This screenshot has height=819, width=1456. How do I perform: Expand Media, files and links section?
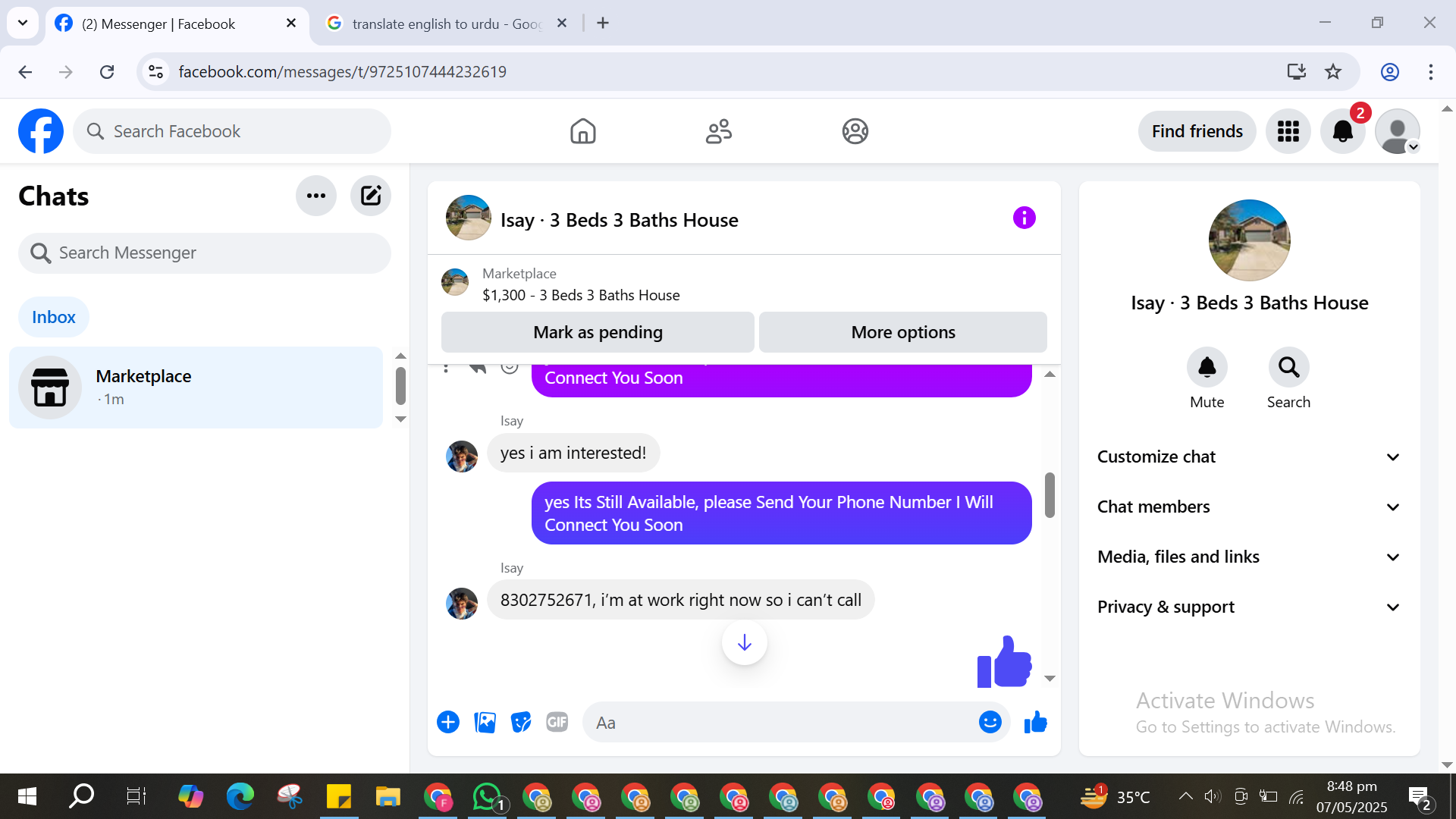point(1248,557)
